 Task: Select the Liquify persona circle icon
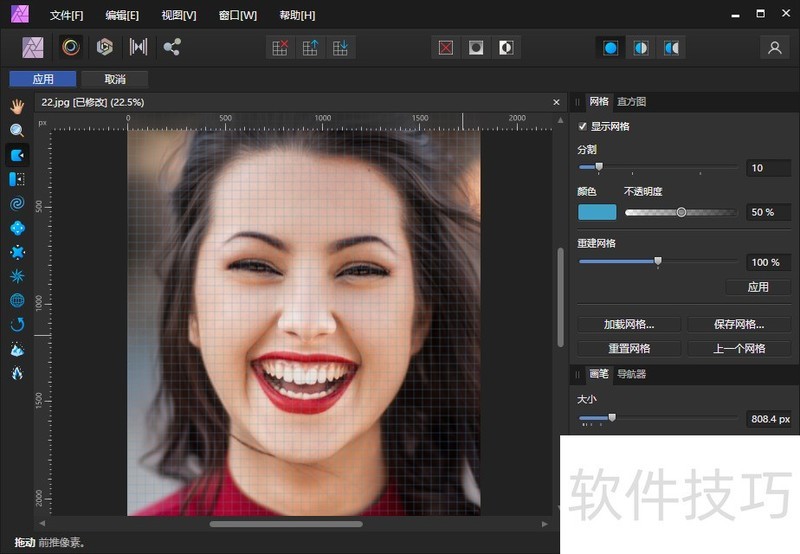(x=71, y=47)
